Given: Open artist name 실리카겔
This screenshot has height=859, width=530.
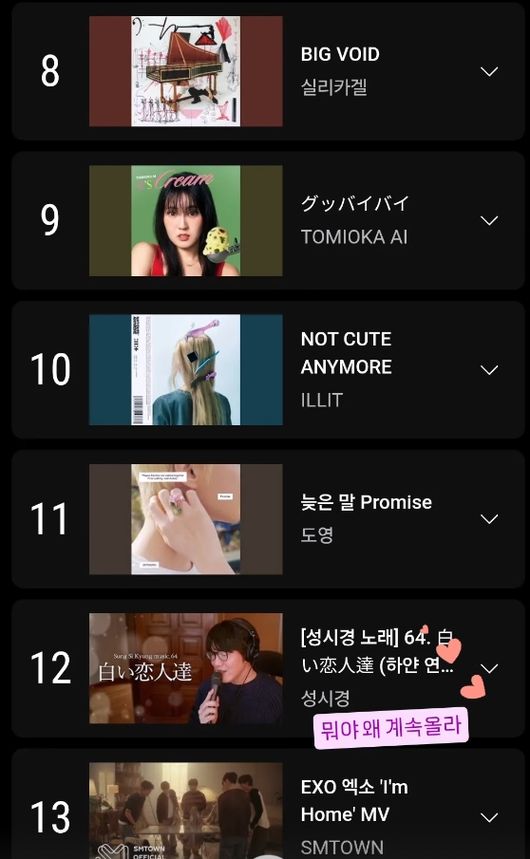Looking at the screenshot, I should (334, 87).
